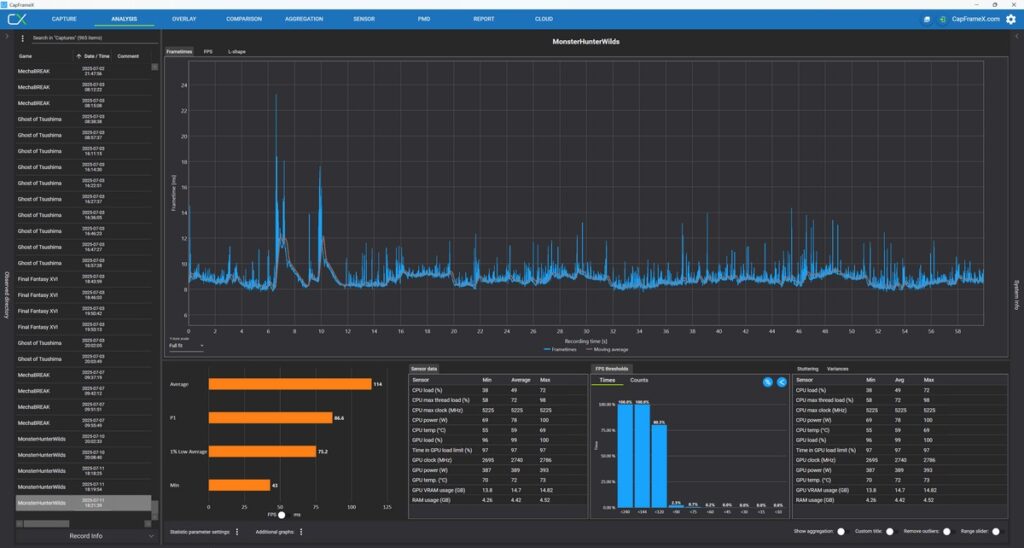This screenshot has height=548, width=1024.
Task: Select the ANALYSIS tab
Action: pos(124,19)
